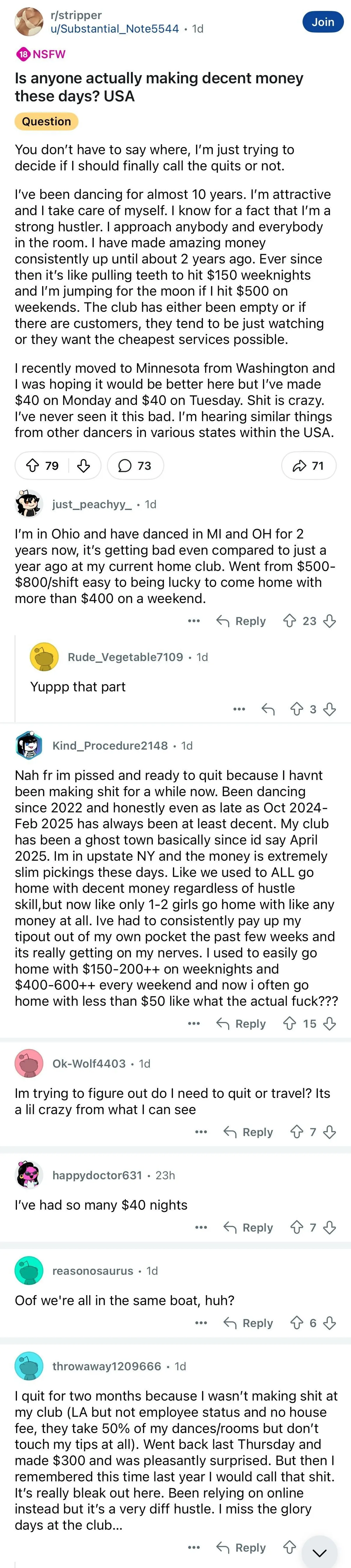This screenshot has height=1568, width=351.
Task: Open u/Substantial_Note5544's profile
Action: (x=115, y=29)
